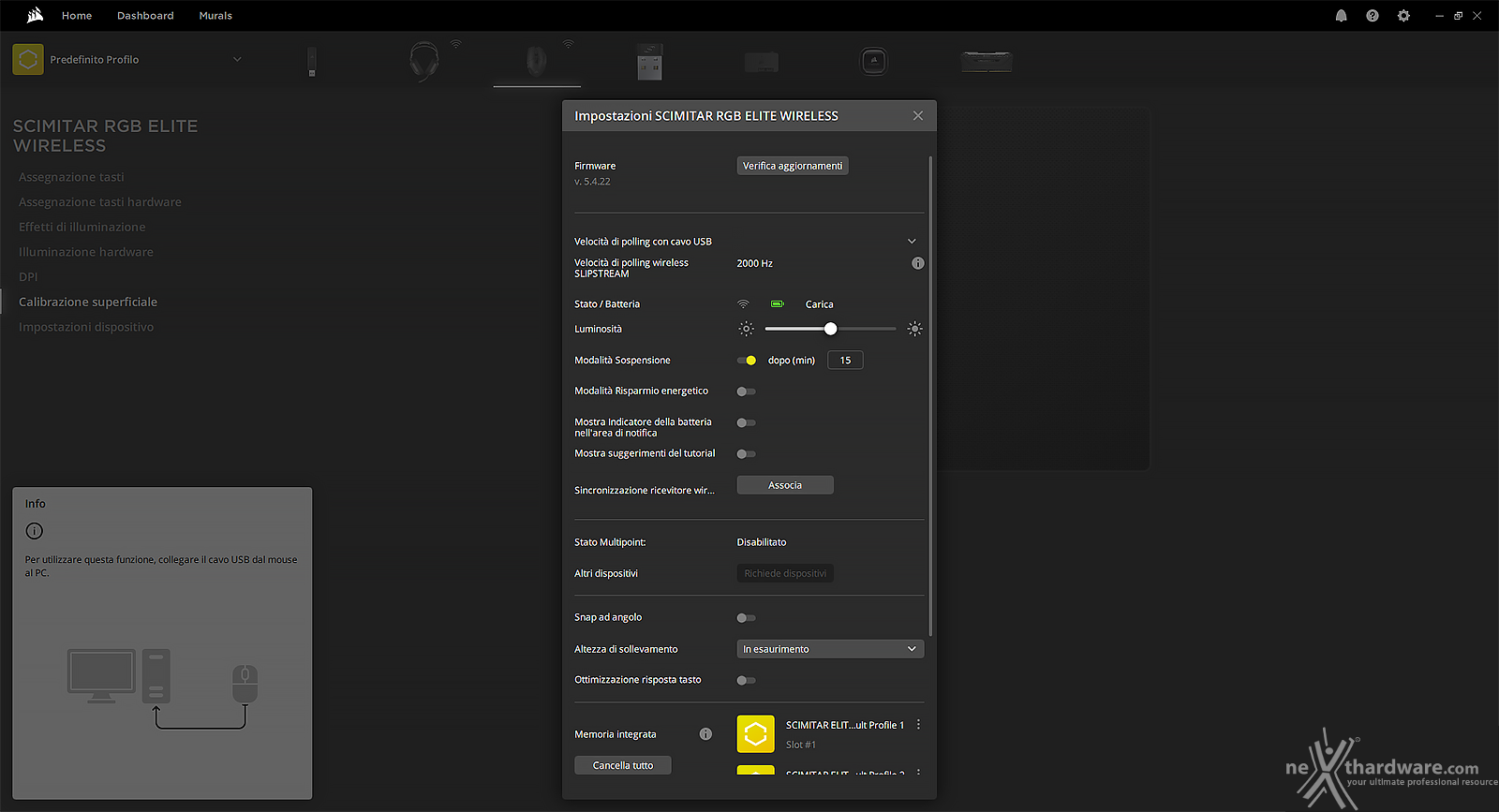
Task: Open the notifications bell
Action: tap(1342, 16)
